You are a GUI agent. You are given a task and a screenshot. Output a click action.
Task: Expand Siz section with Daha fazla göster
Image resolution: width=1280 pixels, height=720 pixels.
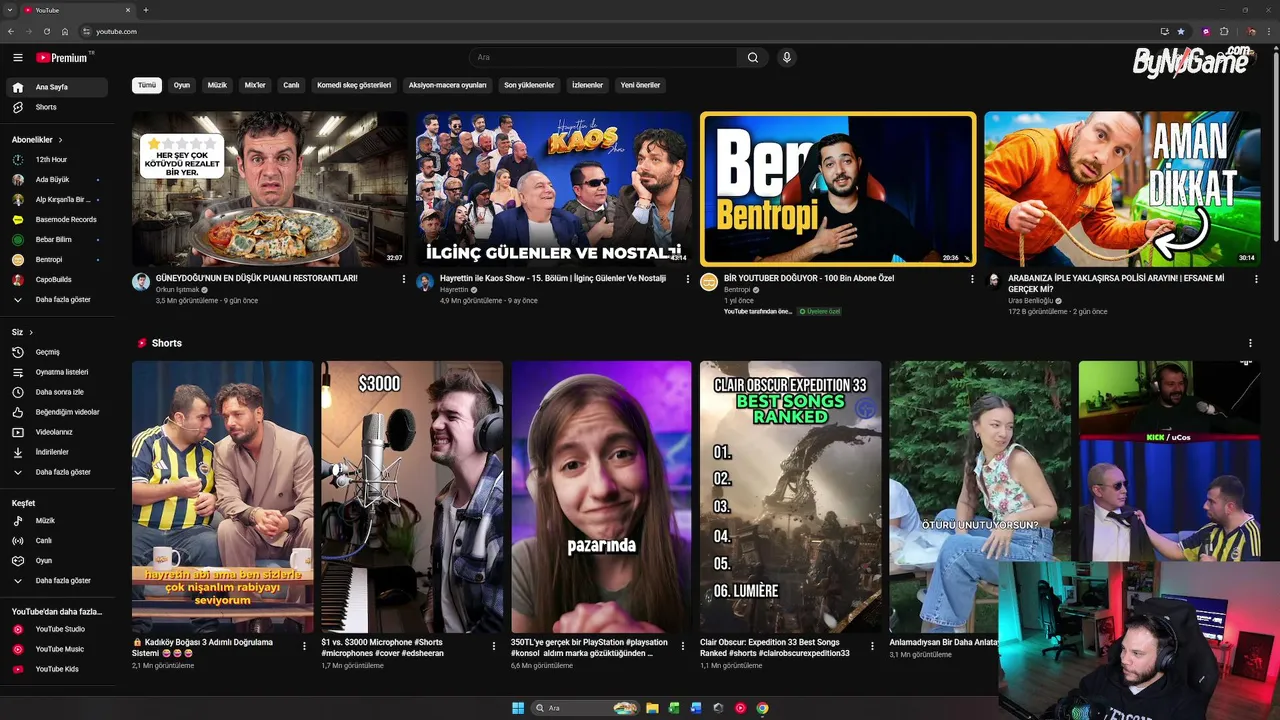click(x=56, y=472)
